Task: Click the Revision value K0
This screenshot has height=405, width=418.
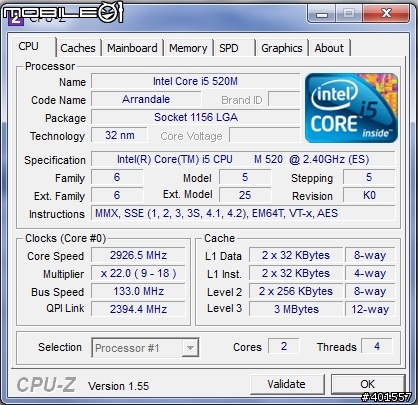Action: pyautogui.click(x=369, y=195)
